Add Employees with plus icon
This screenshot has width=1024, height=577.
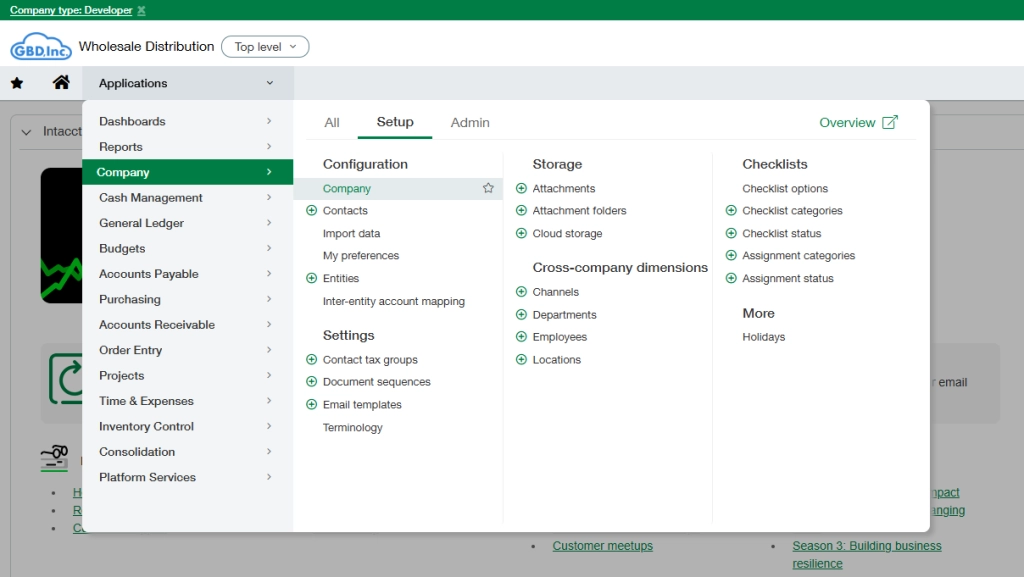click(x=521, y=336)
